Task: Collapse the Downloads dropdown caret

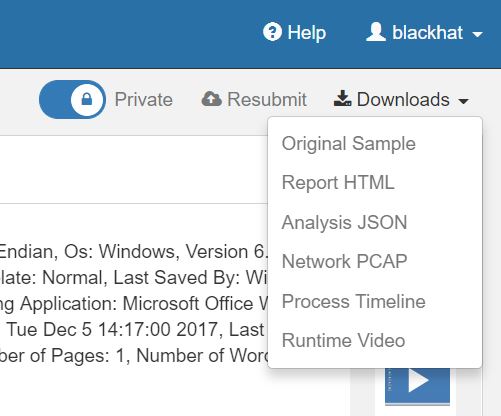Action: point(464,101)
